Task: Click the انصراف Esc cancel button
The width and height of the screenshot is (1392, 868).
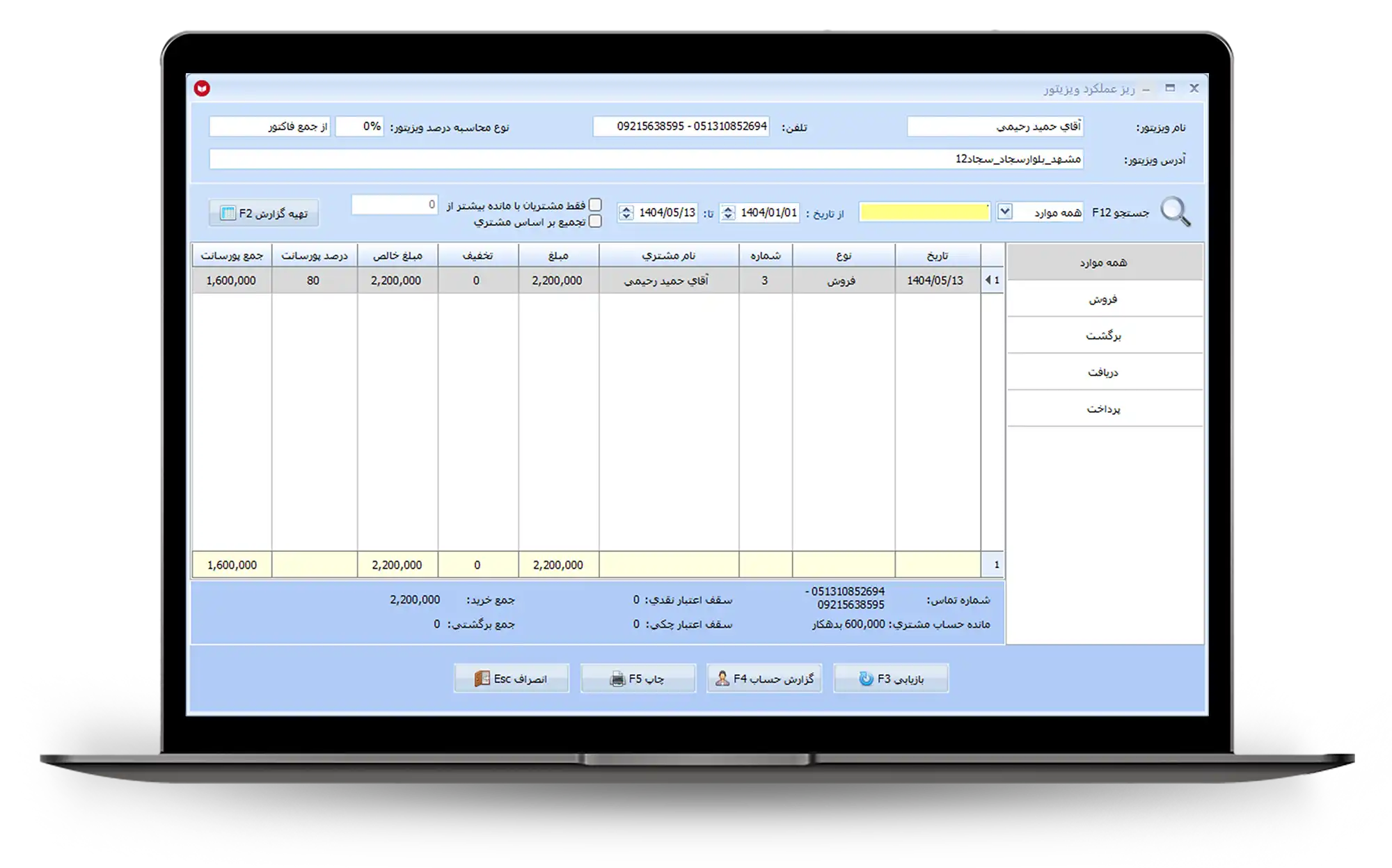Action: (x=512, y=679)
